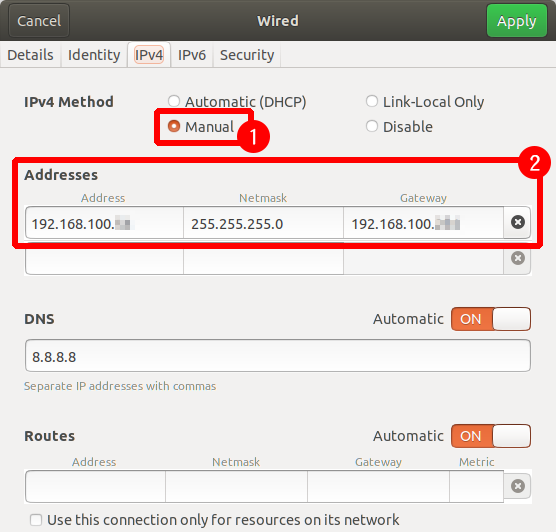Click the empty second-row Netmask field
The height and width of the screenshot is (532, 556).
(x=263, y=261)
